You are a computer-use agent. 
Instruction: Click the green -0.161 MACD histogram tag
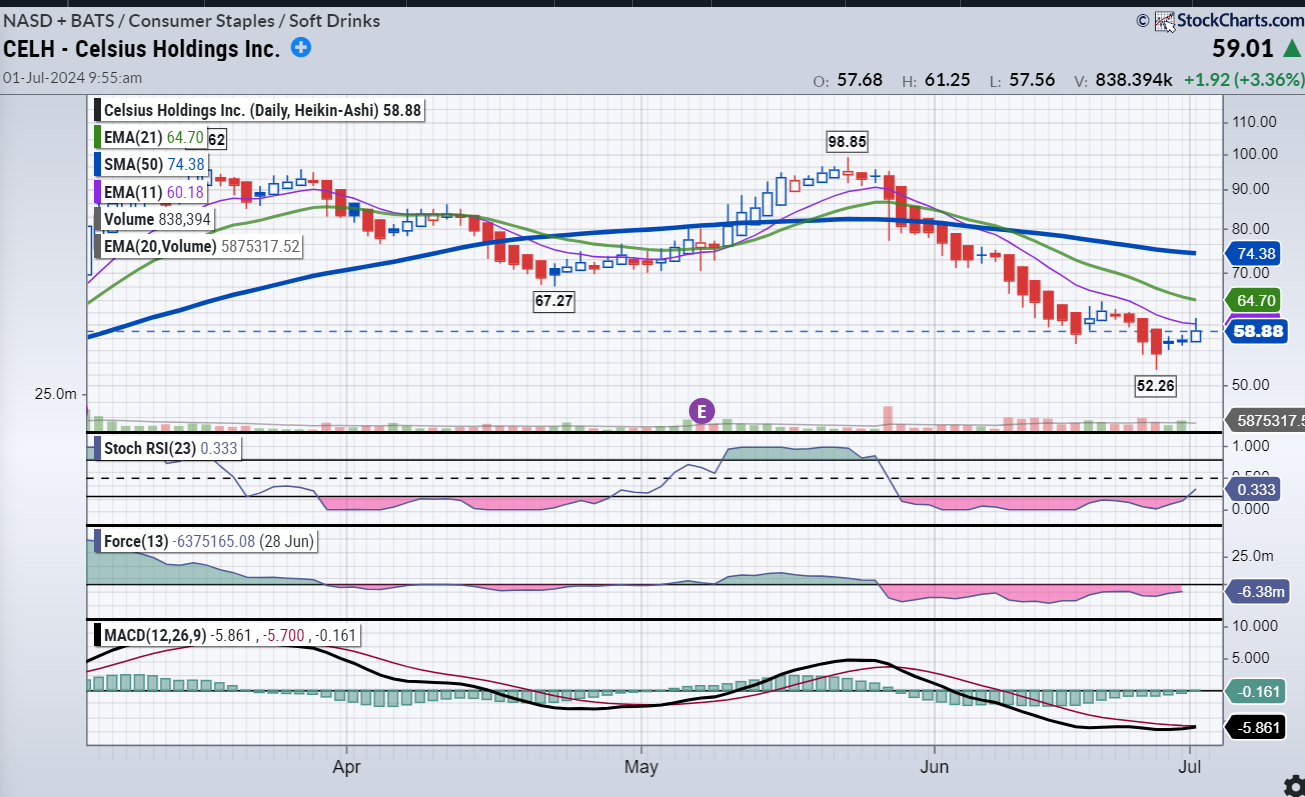tap(1254, 692)
